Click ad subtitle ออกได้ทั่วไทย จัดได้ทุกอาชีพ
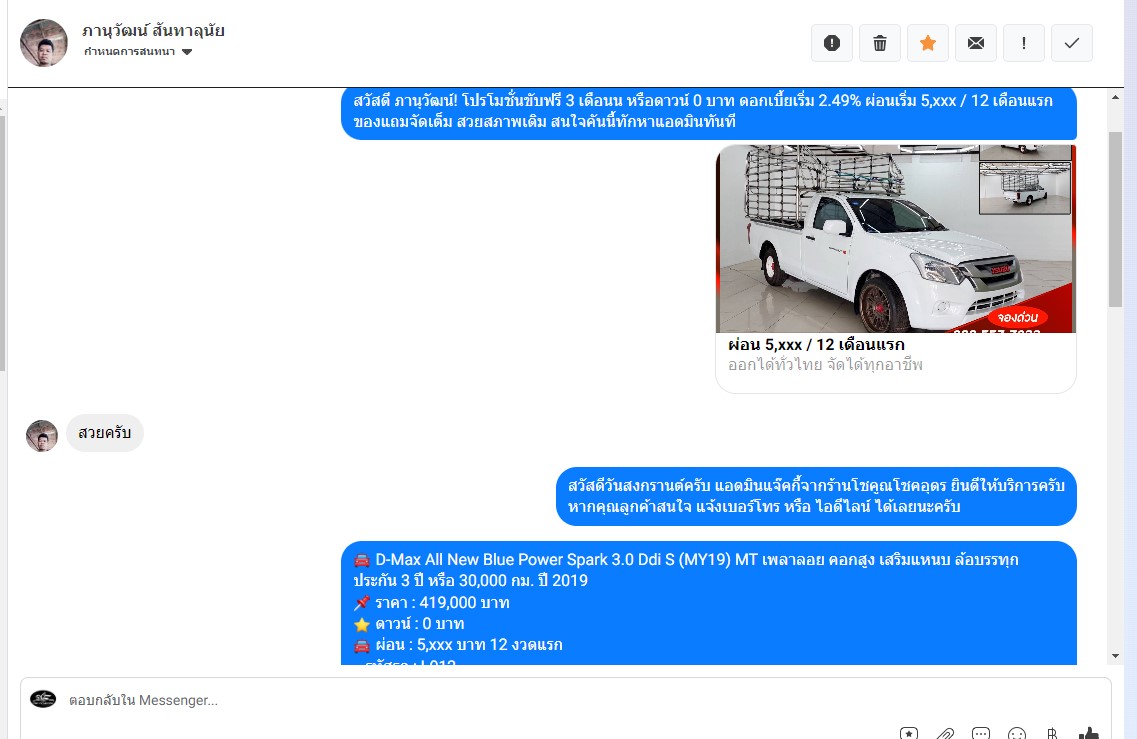This screenshot has height=739, width=1137. [x=825, y=365]
